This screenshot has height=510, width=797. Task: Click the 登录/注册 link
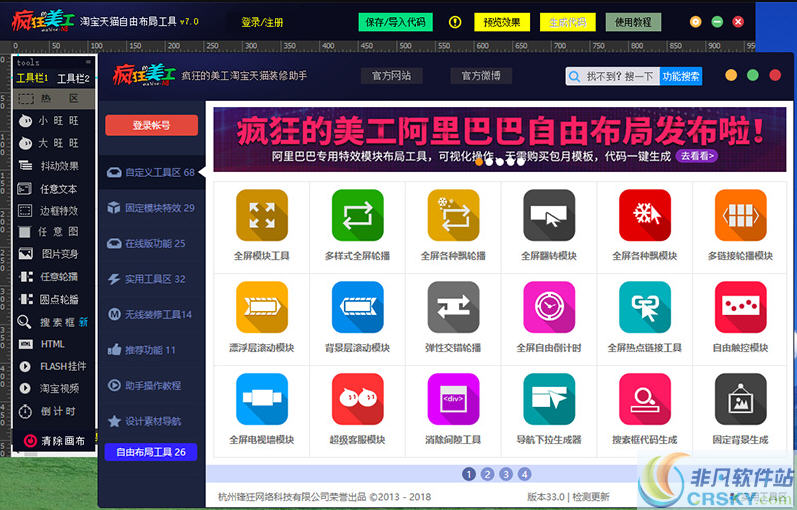262,22
